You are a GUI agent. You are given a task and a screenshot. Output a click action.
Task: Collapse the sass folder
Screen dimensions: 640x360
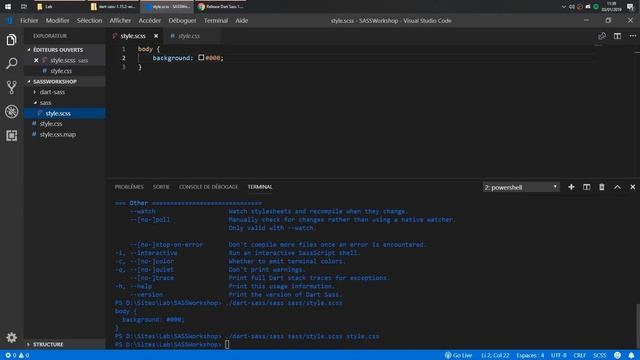coord(45,103)
